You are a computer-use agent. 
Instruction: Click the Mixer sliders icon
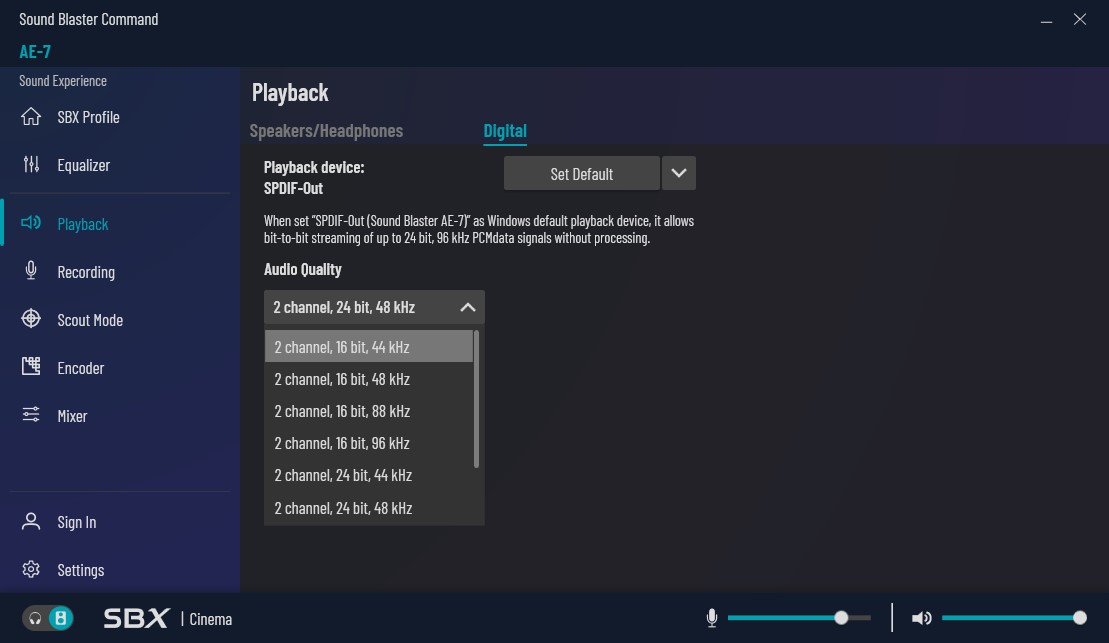(30, 415)
